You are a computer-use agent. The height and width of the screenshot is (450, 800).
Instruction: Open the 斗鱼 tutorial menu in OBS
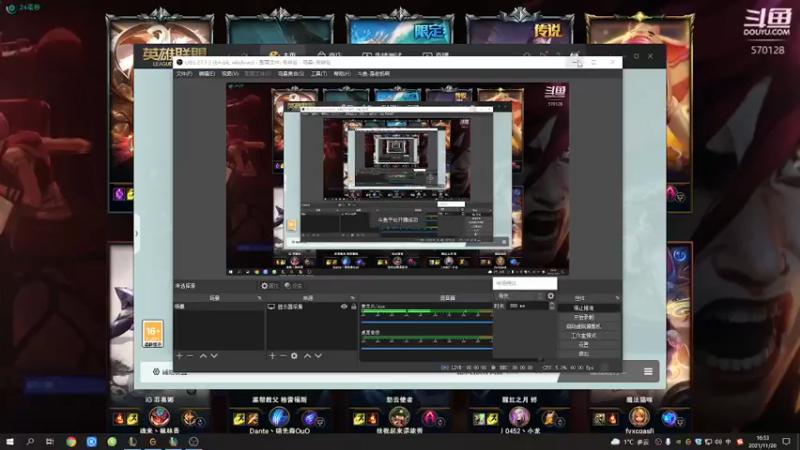point(373,74)
